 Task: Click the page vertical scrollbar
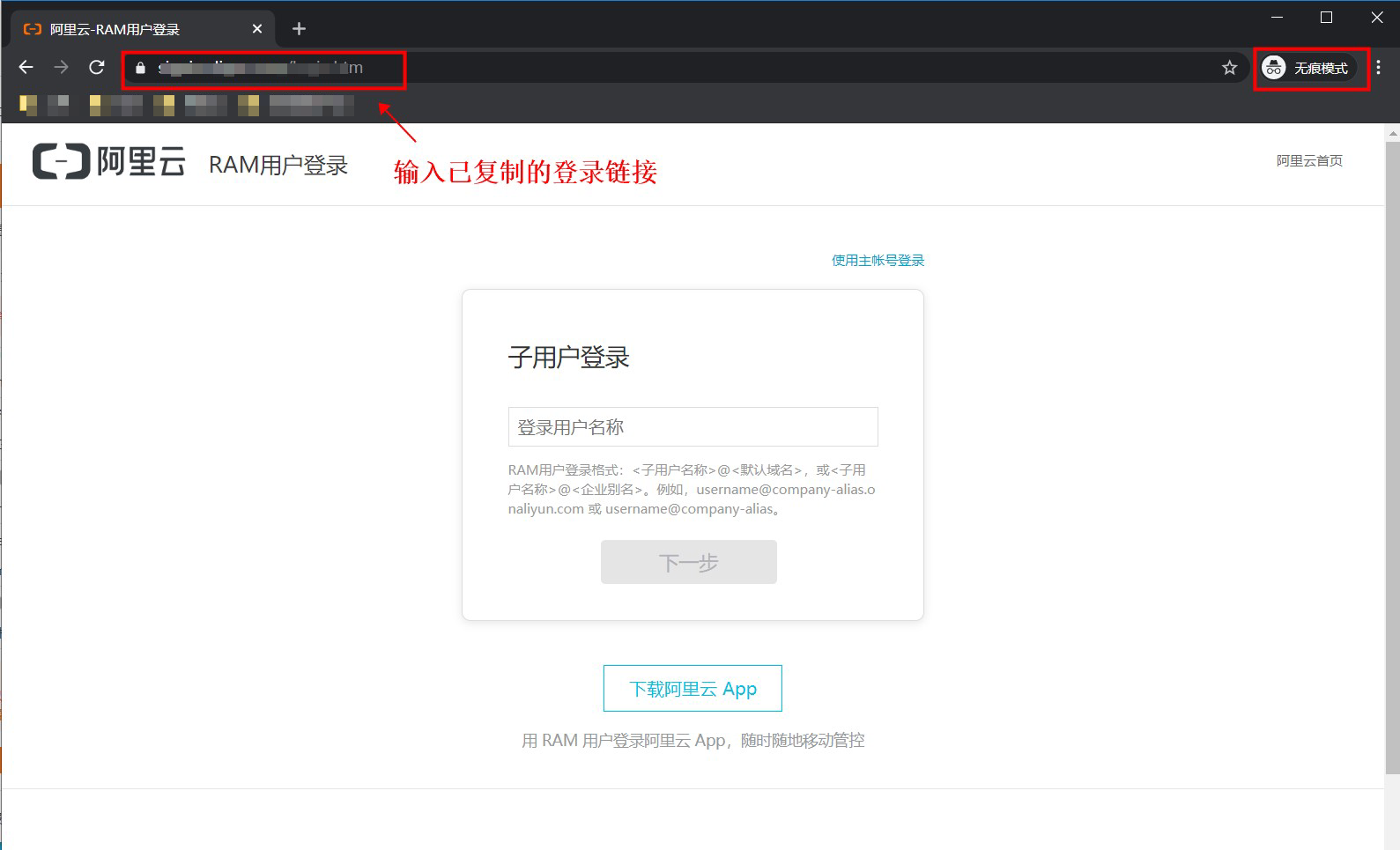point(1392,457)
